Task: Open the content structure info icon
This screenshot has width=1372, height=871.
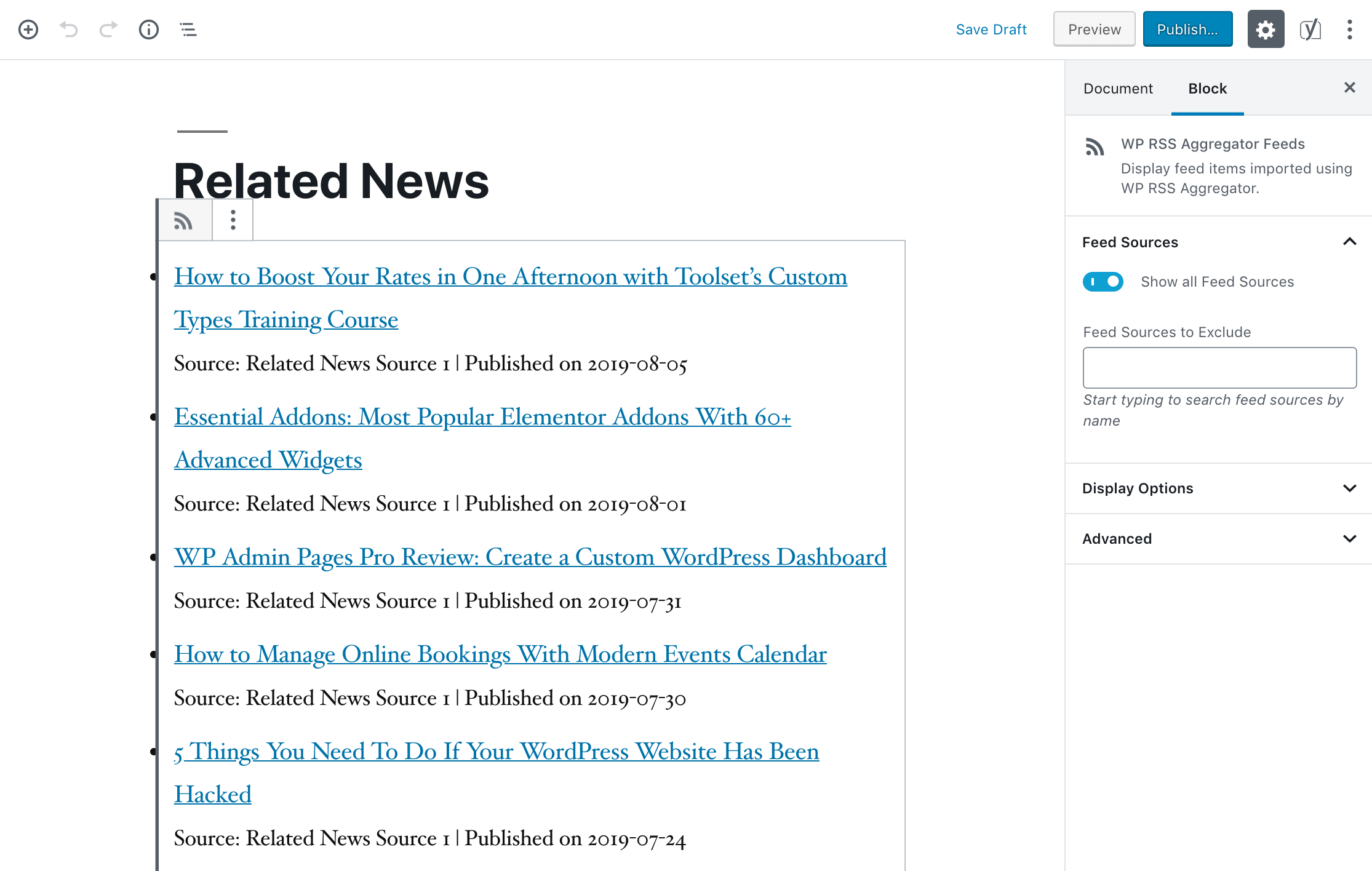Action: click(148, 30)
